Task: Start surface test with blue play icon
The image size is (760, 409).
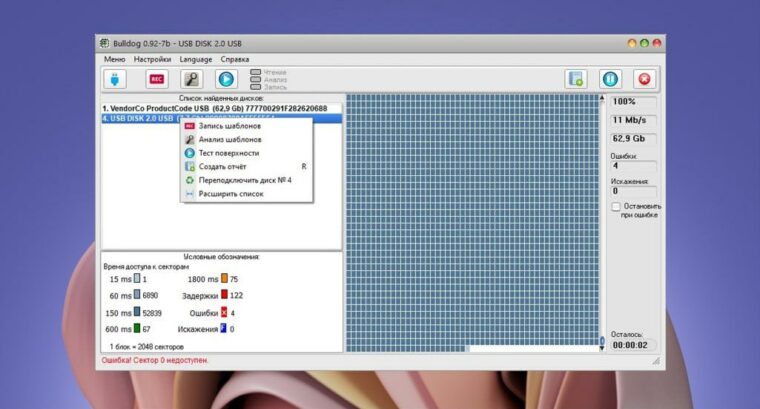Action: point(226,79)
